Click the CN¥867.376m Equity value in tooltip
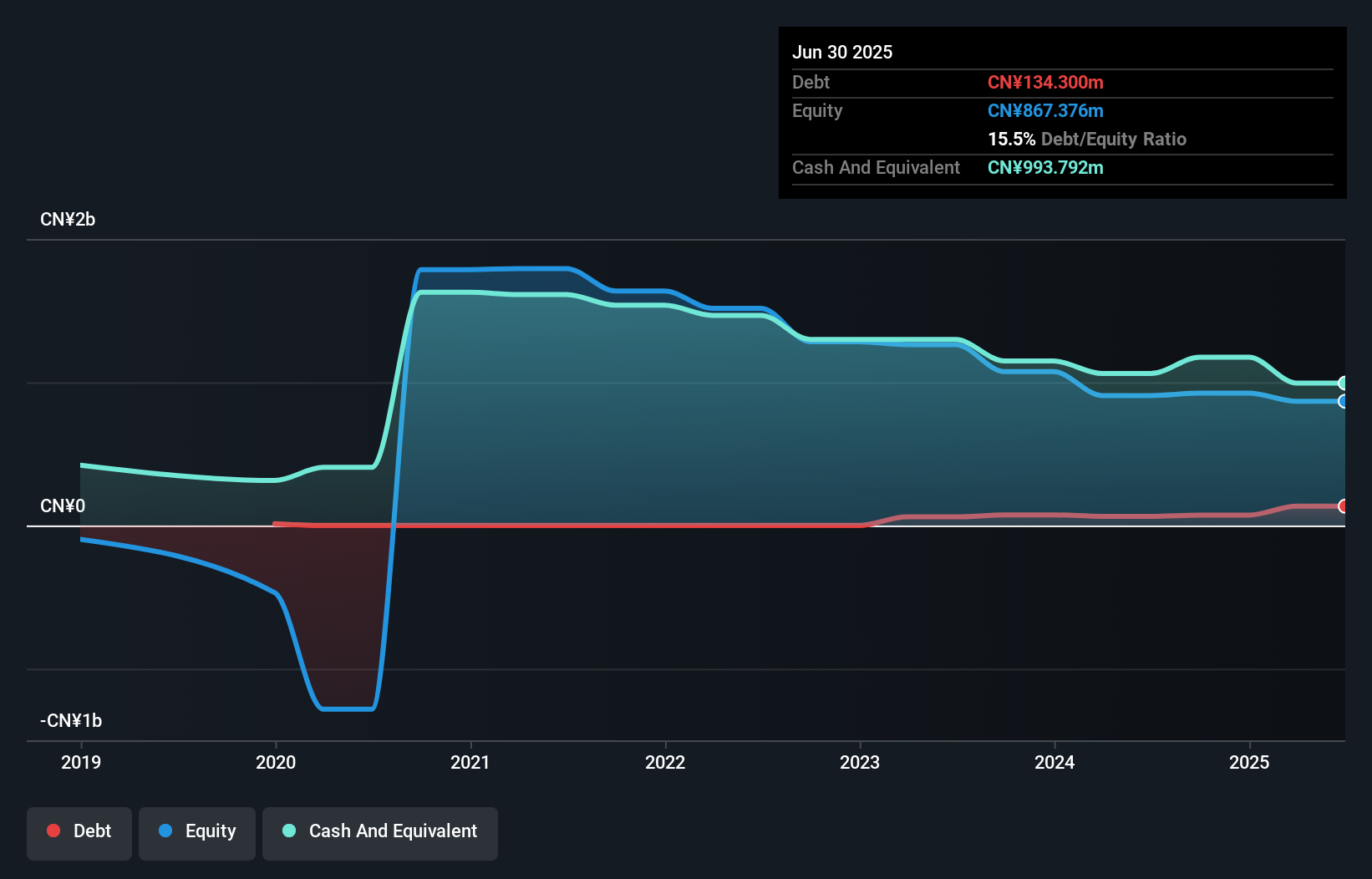 pos(1045,110)
